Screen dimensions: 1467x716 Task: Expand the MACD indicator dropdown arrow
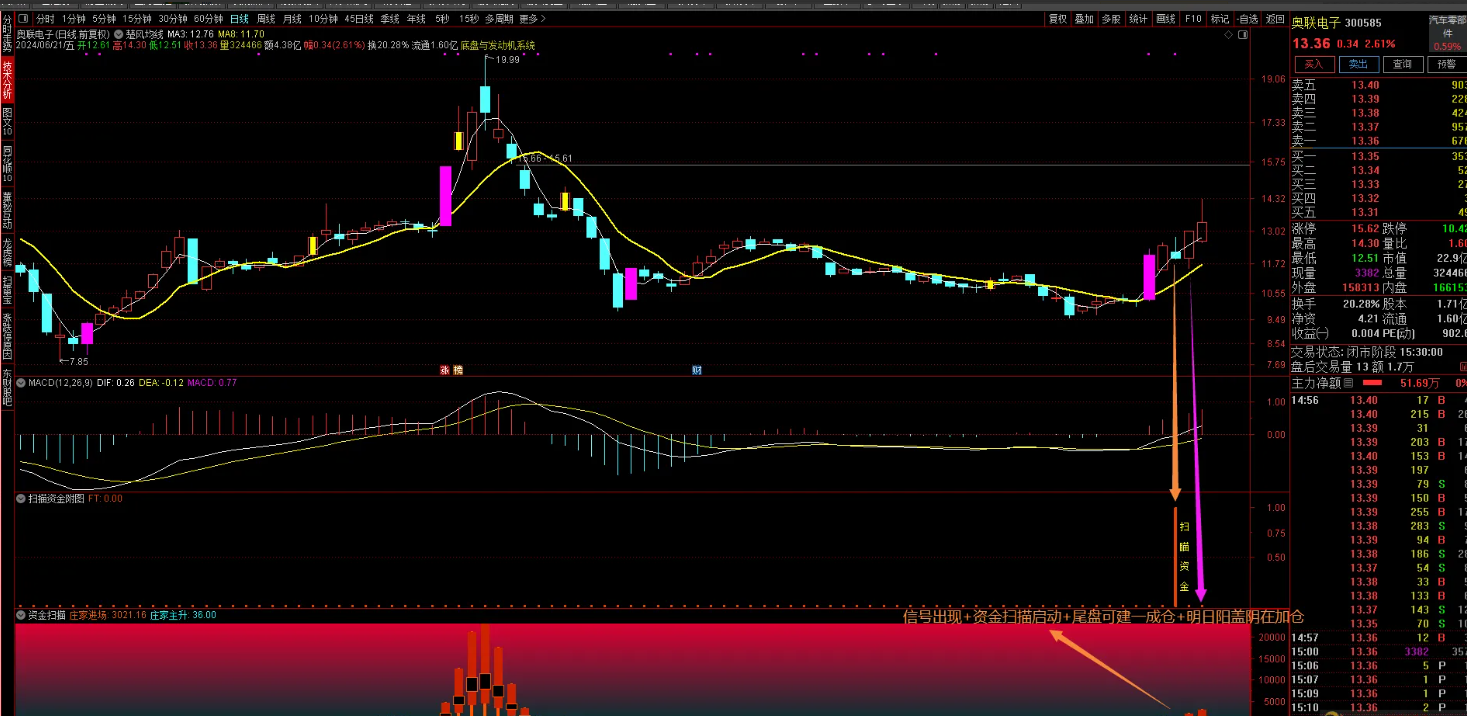[x=22, y=382]
